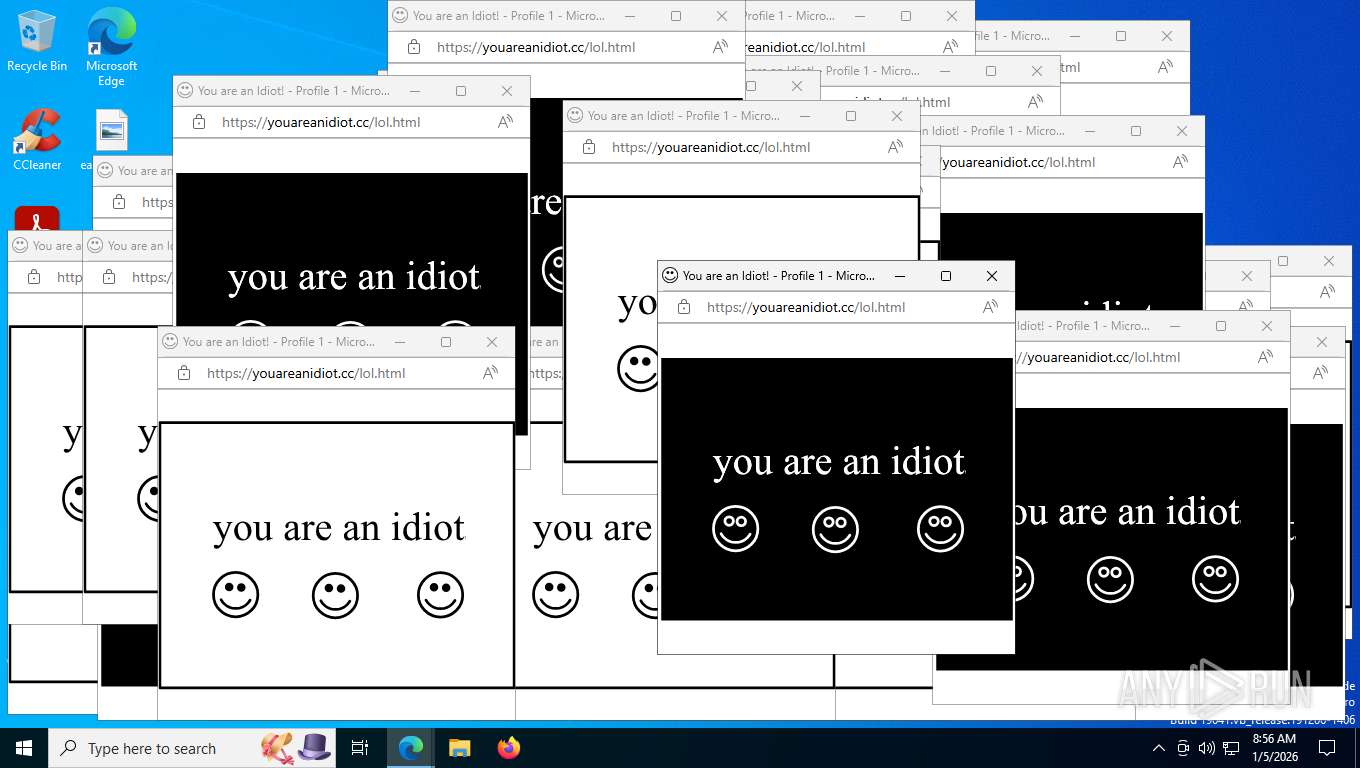Open Task View from the taskbar
1360x768 pixels.
point(360,748)
